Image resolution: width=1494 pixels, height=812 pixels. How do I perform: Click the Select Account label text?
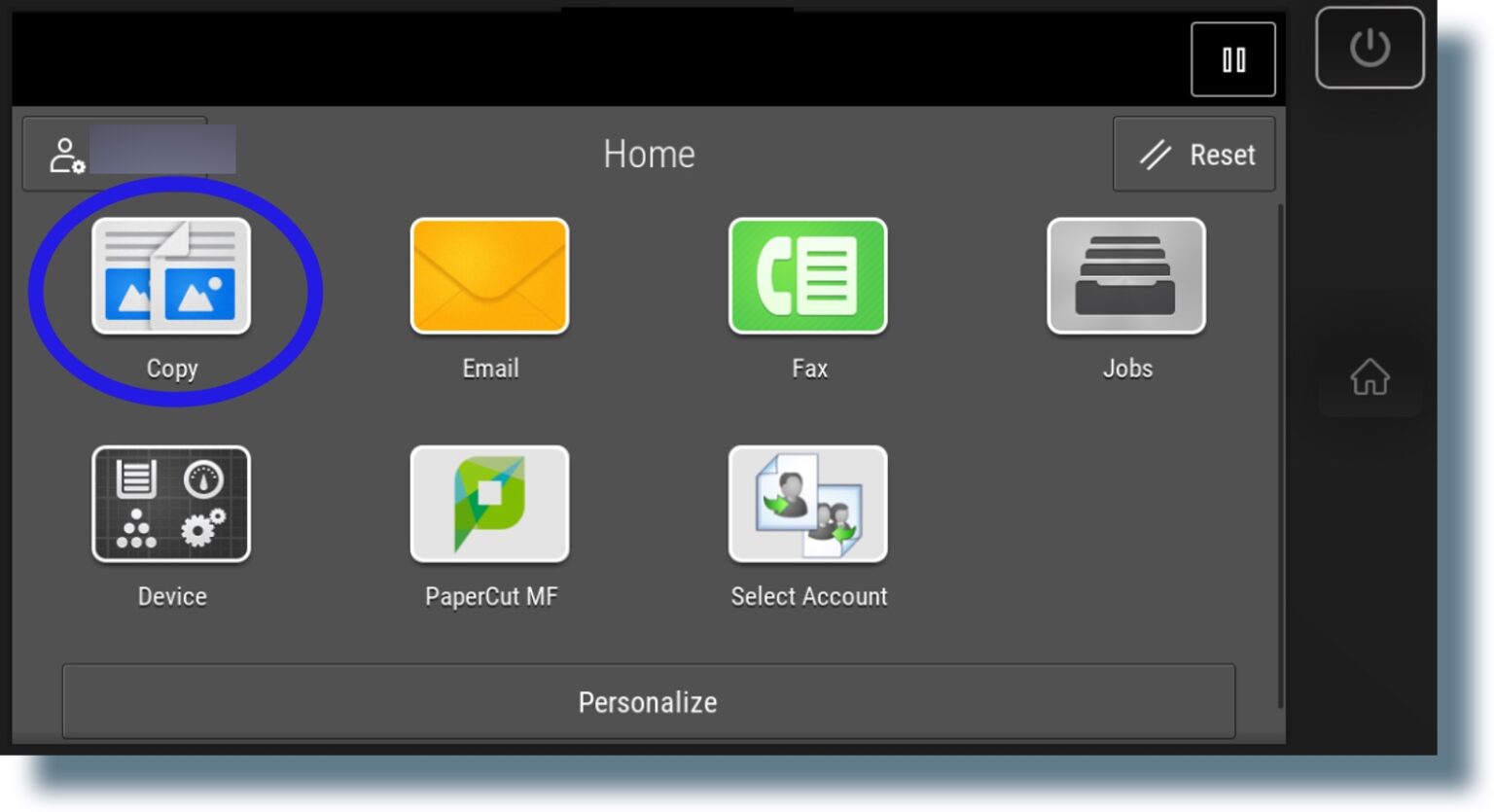[x=808, y=596]
